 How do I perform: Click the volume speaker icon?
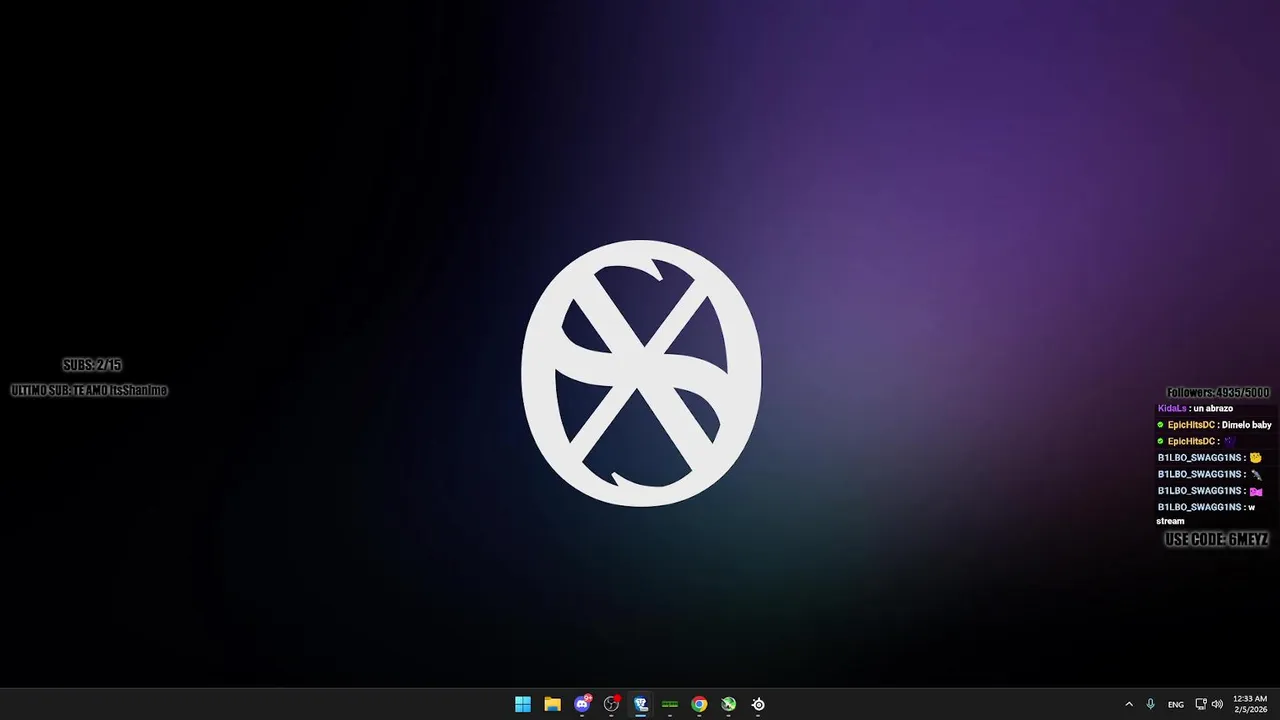(x=1217, y=704)
